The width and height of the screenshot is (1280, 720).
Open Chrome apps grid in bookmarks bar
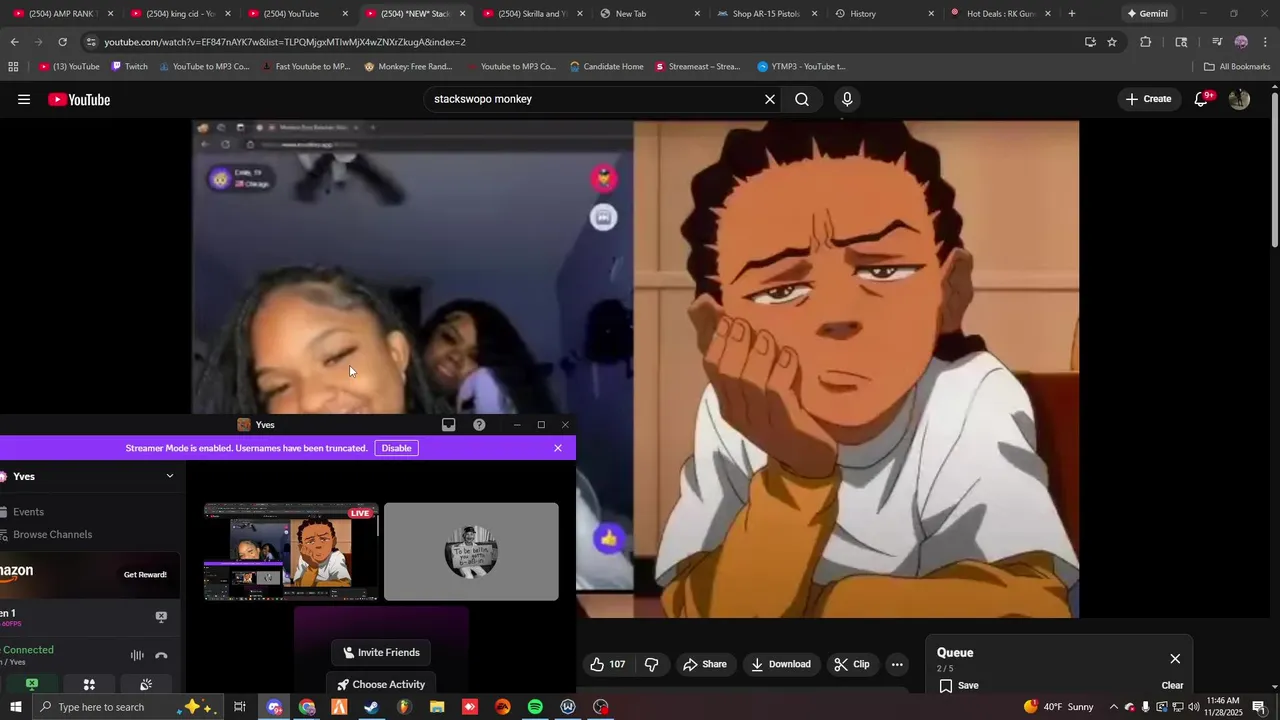pos(13,67)
